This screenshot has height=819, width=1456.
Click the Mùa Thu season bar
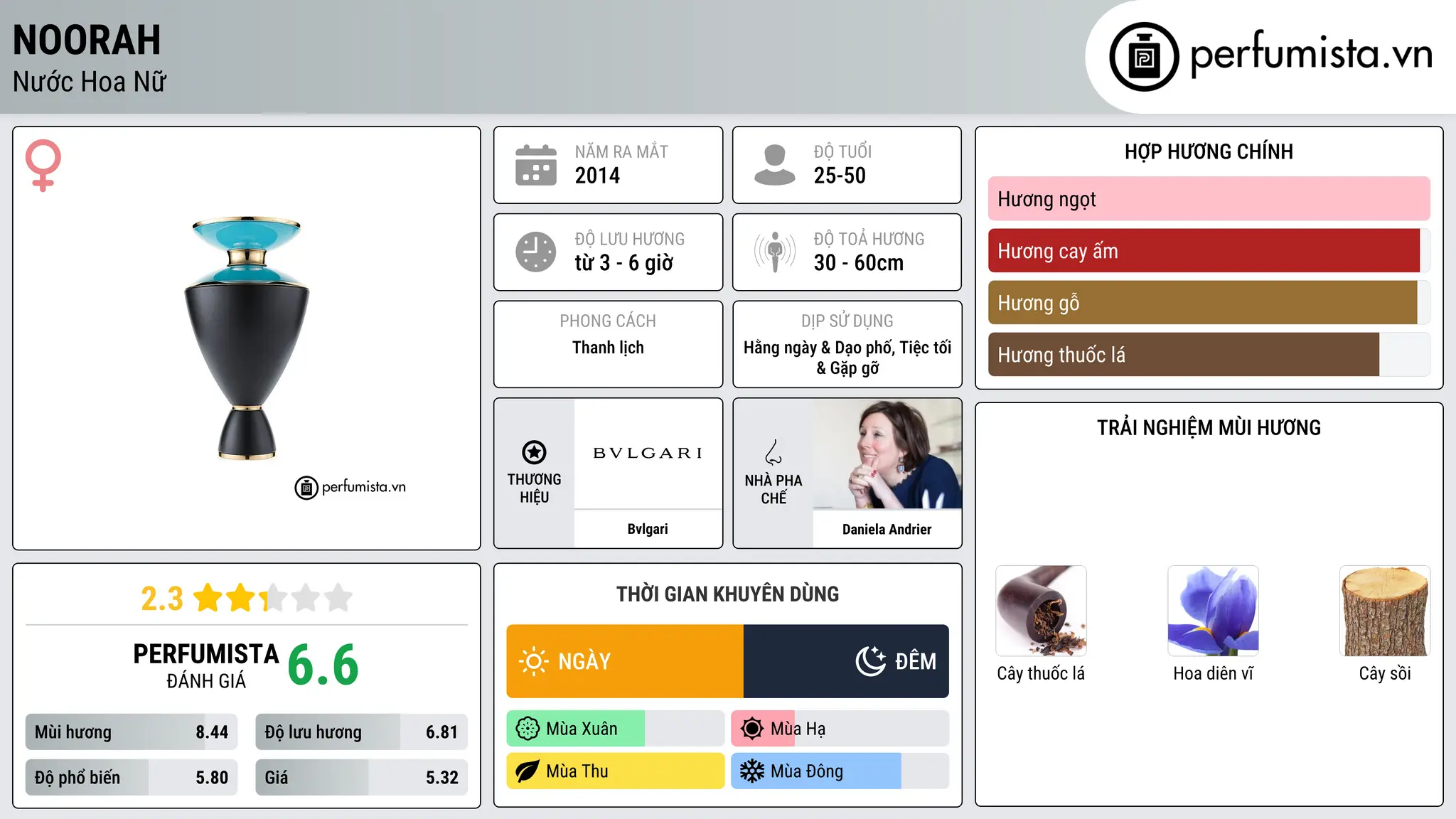pyautogui.click(x=616, y=771)
